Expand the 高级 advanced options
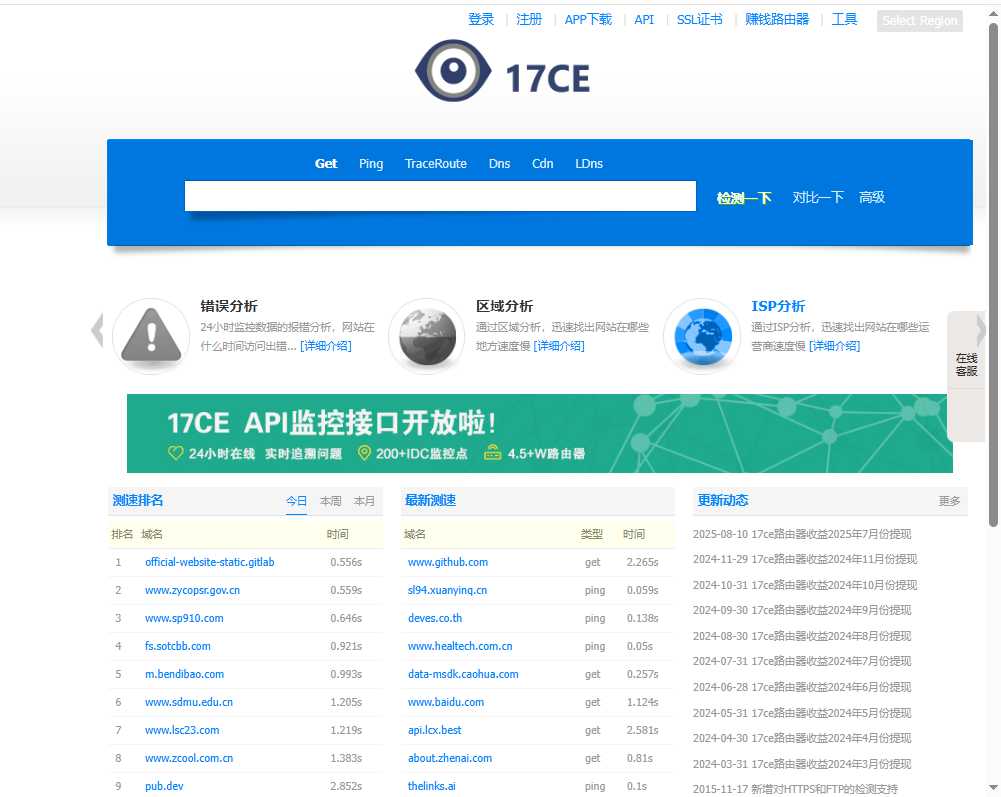This screenshot has width=1001, height=797. coord(872,198)
